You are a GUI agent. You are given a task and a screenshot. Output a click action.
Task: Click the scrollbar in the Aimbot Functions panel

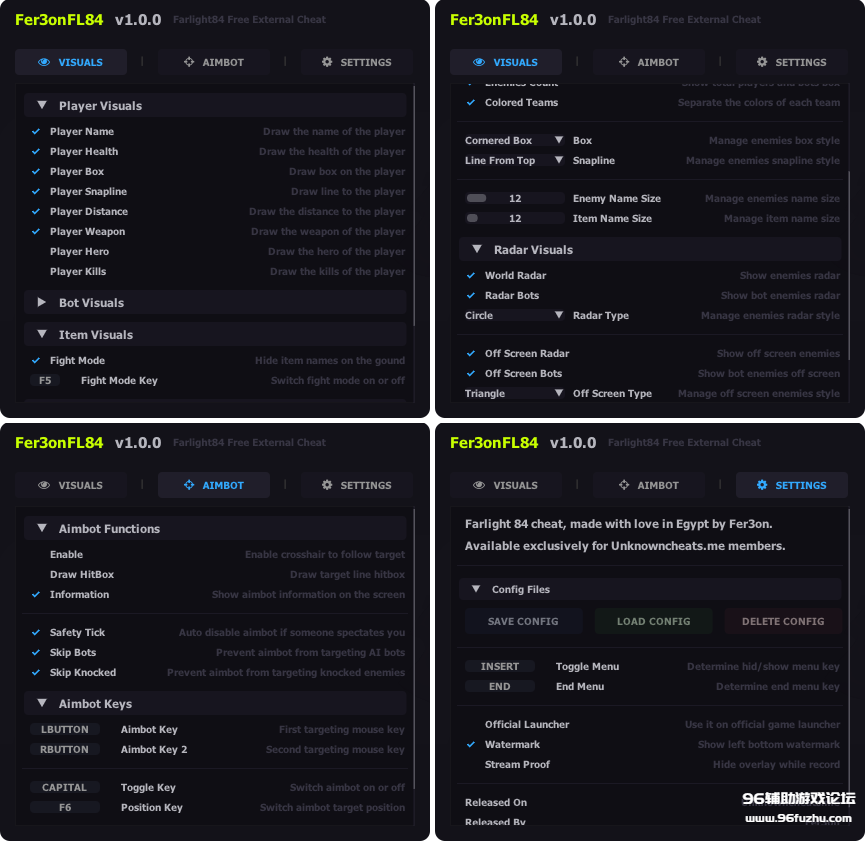[414, 650]
